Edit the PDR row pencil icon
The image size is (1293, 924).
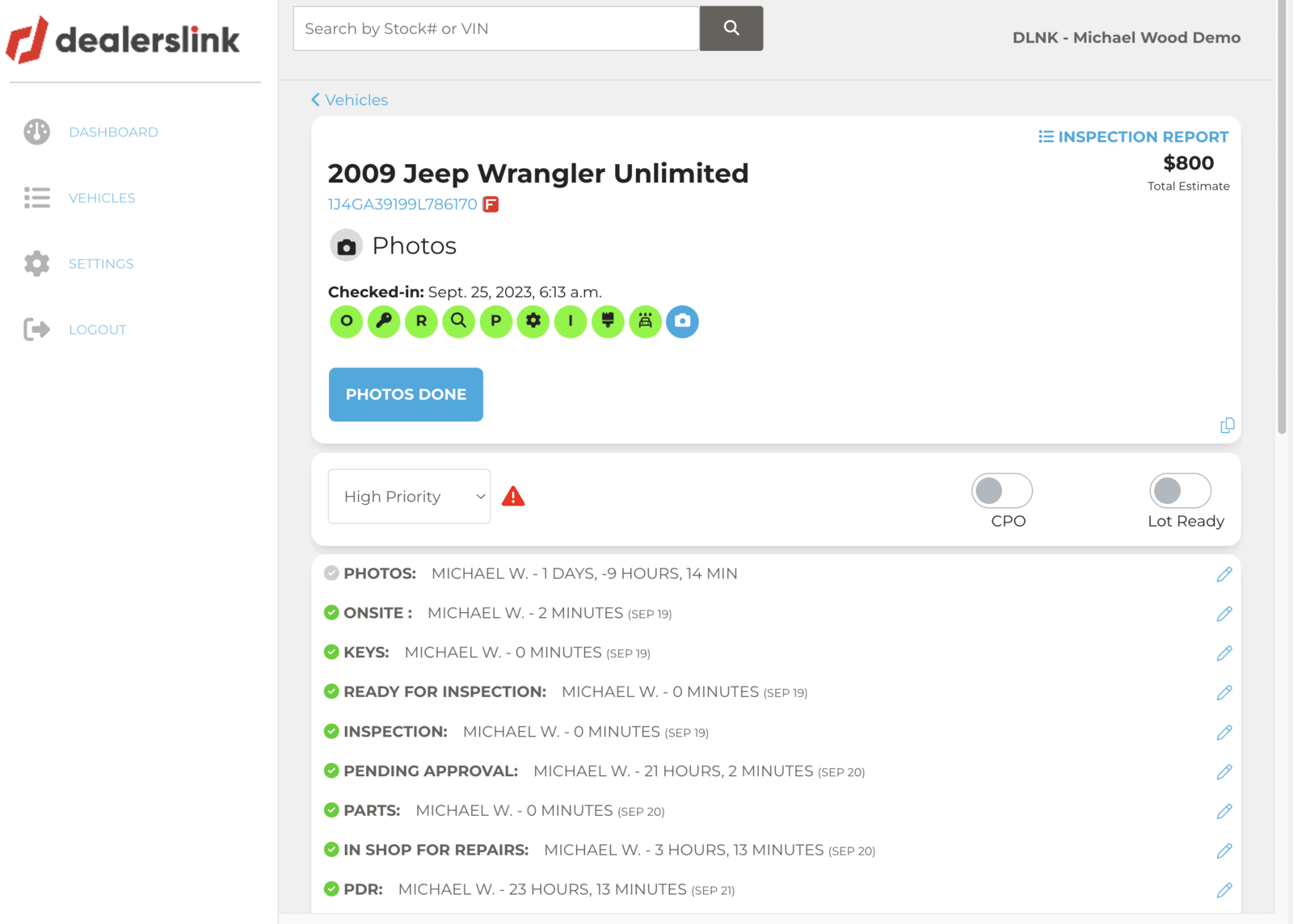click(1224, 890)
